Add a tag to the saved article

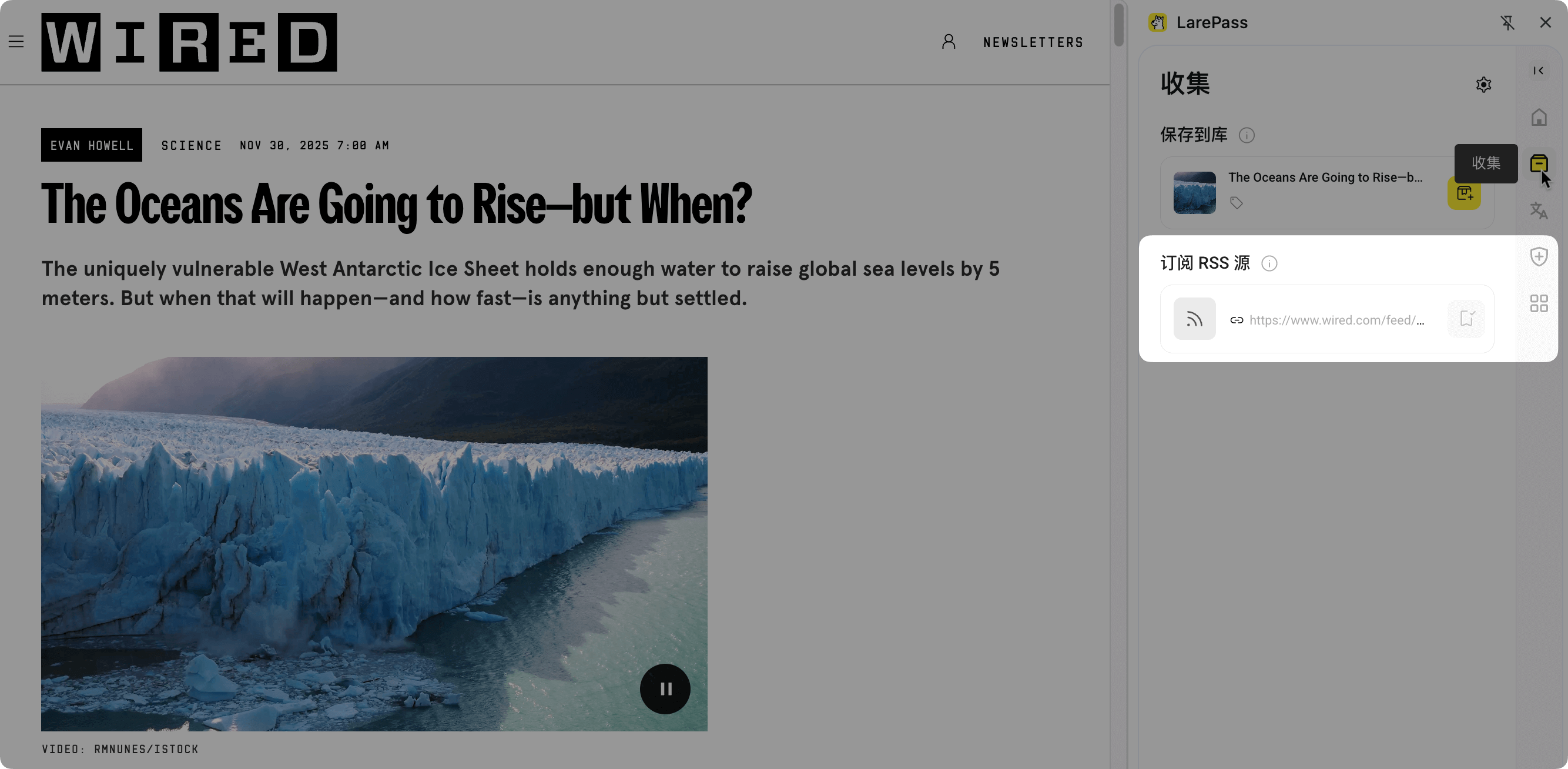(1237, 203)
